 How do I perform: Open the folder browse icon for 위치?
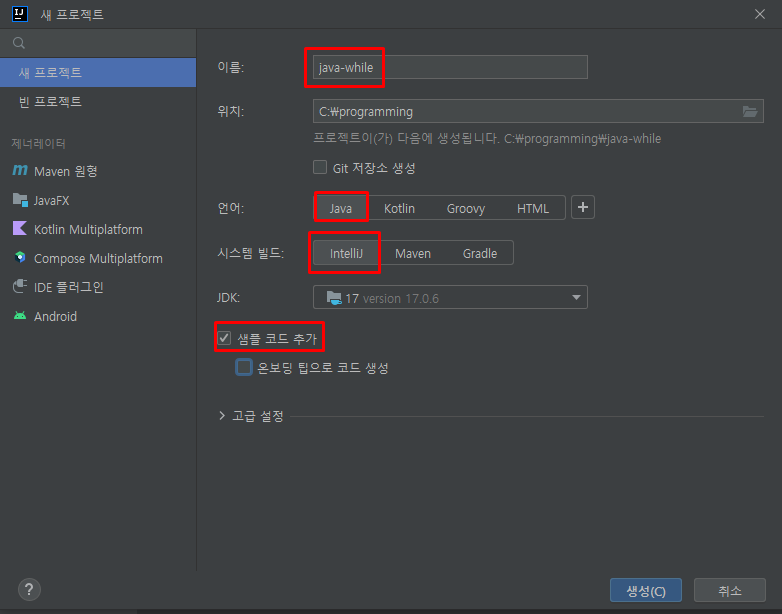click(750, 111)
